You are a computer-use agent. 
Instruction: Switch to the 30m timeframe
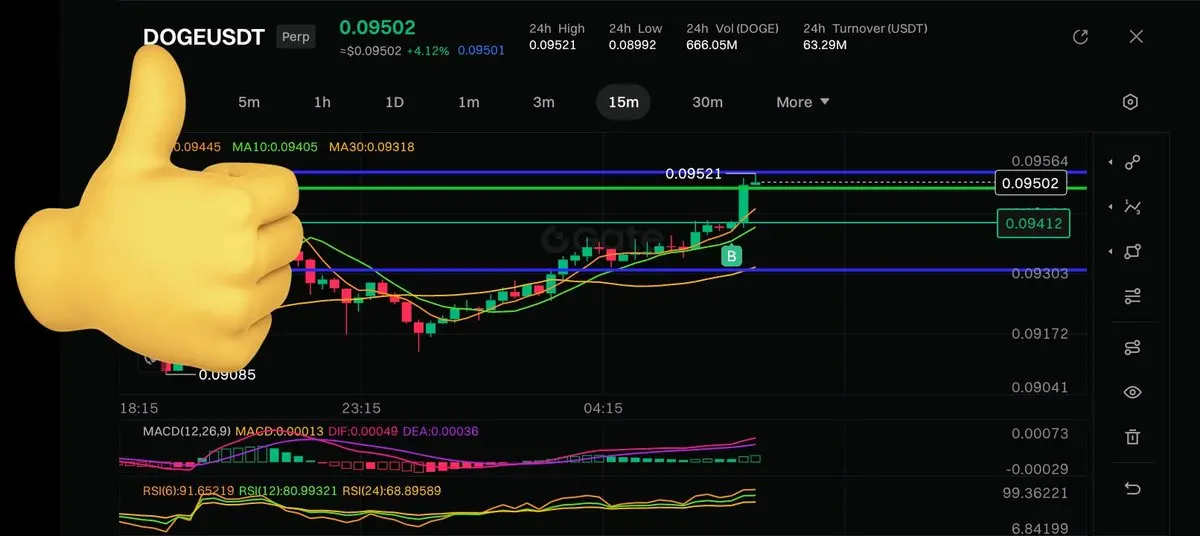click(x=707, y=102)
